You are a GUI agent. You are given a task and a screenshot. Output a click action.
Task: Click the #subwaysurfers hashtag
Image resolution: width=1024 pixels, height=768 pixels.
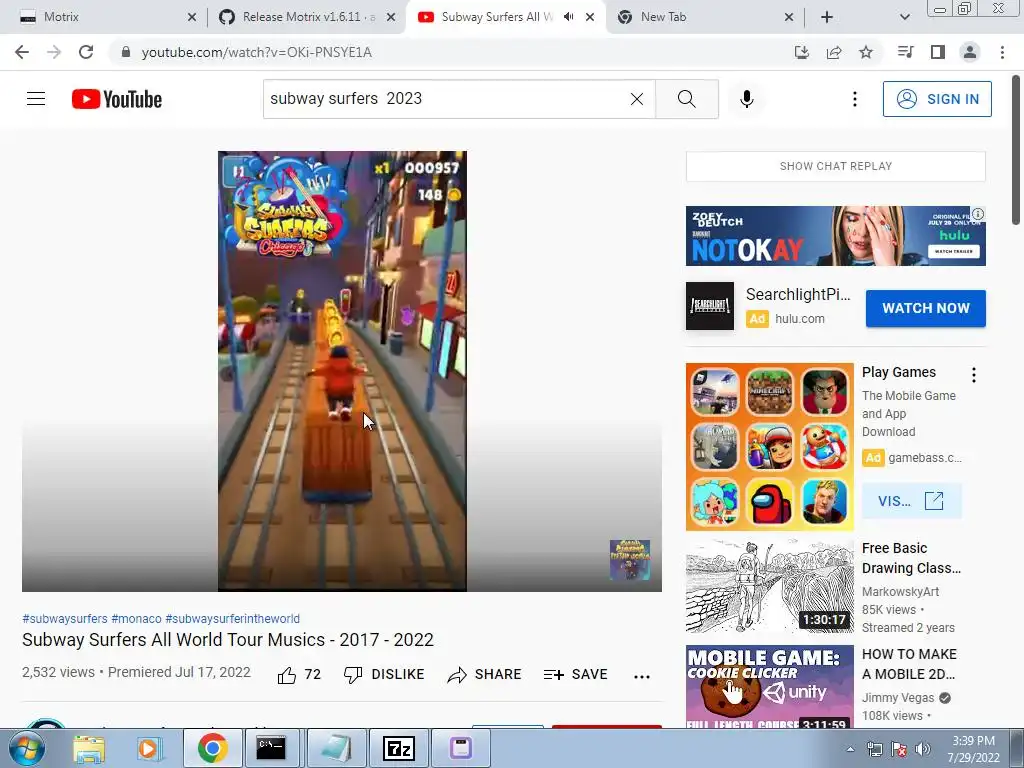(x=65, y=618)
